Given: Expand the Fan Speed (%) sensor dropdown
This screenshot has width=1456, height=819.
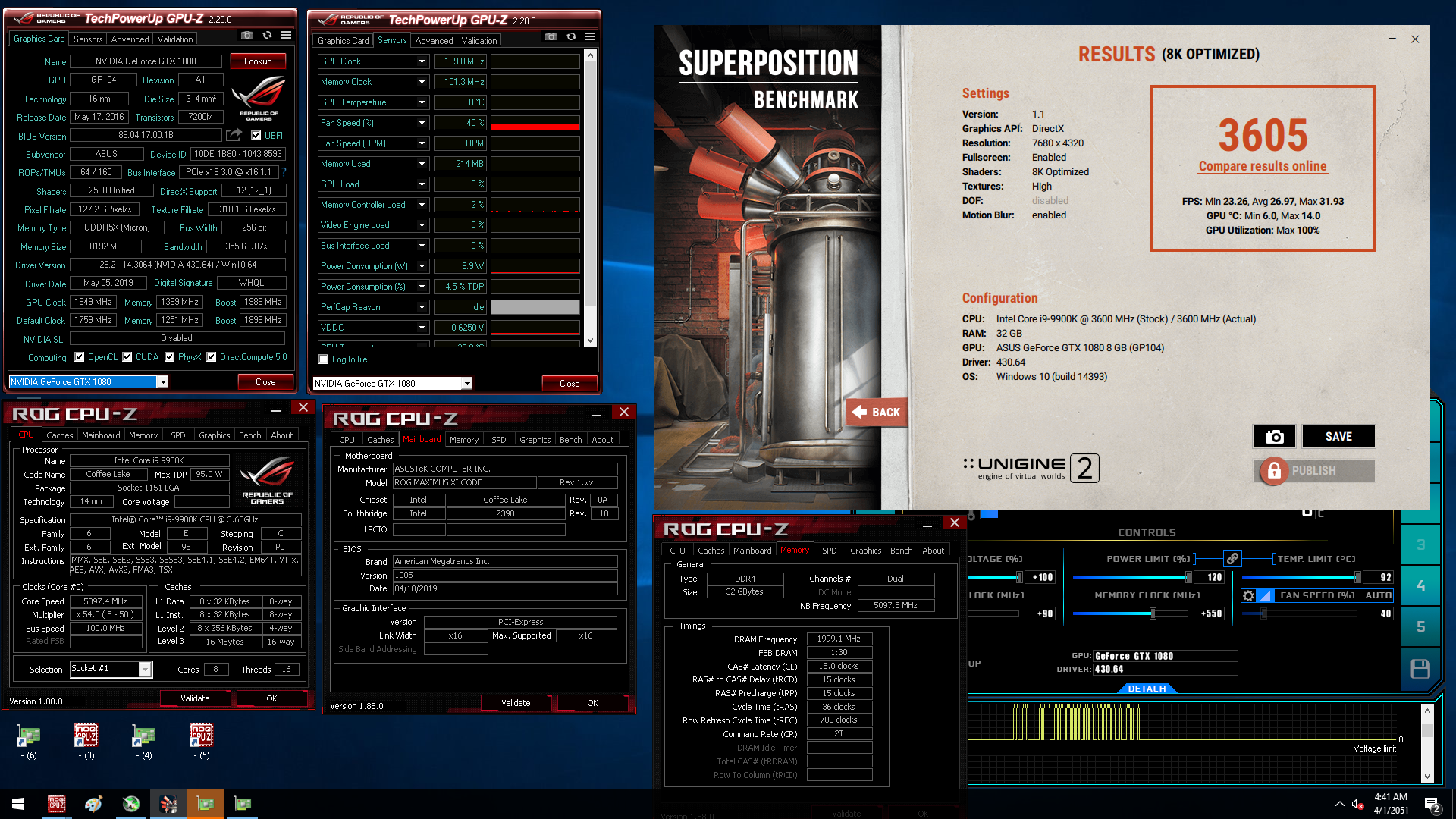Looking at the screenshot, I should tap(422, 123).
